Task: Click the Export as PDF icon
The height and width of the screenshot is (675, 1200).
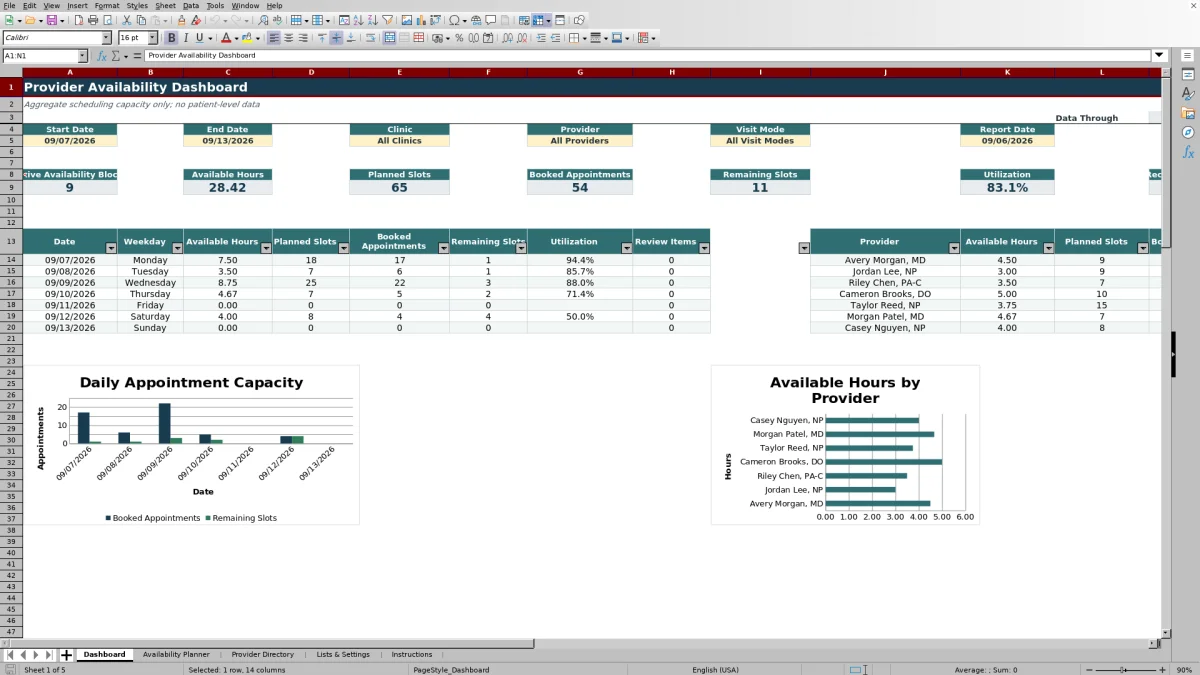Action: click(x=77, y=20)
